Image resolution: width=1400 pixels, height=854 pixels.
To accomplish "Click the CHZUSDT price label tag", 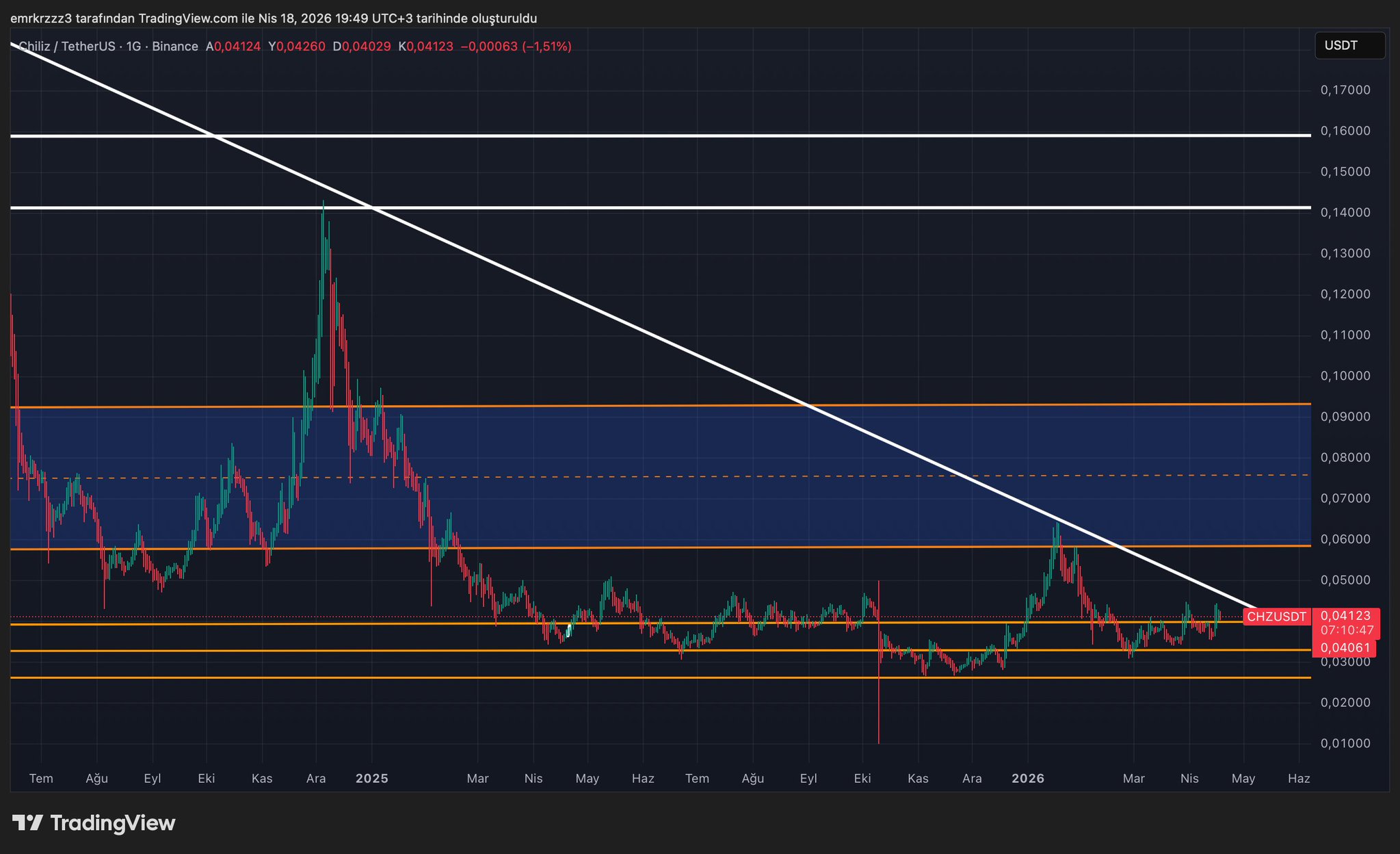I will [1276, 617].
